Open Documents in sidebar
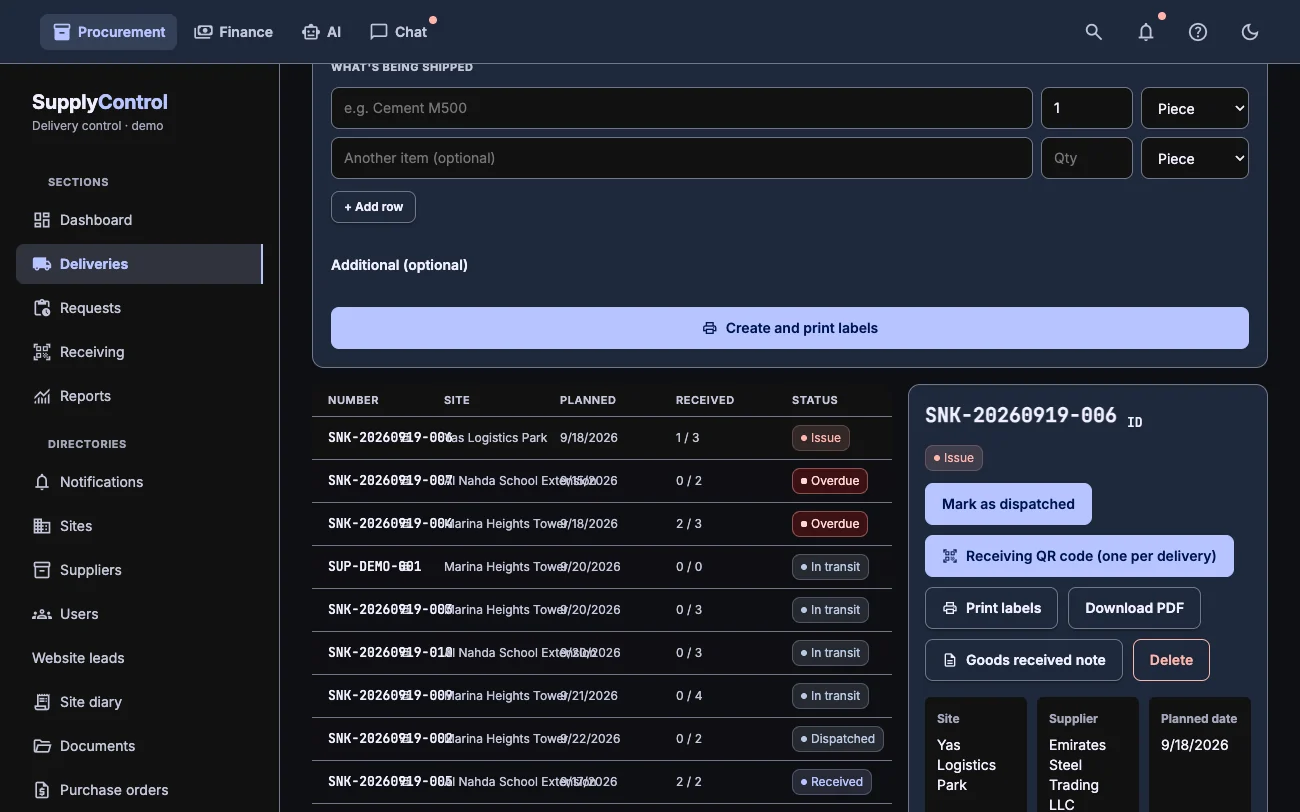The image size is (1300, 812). tap(140, 746)
